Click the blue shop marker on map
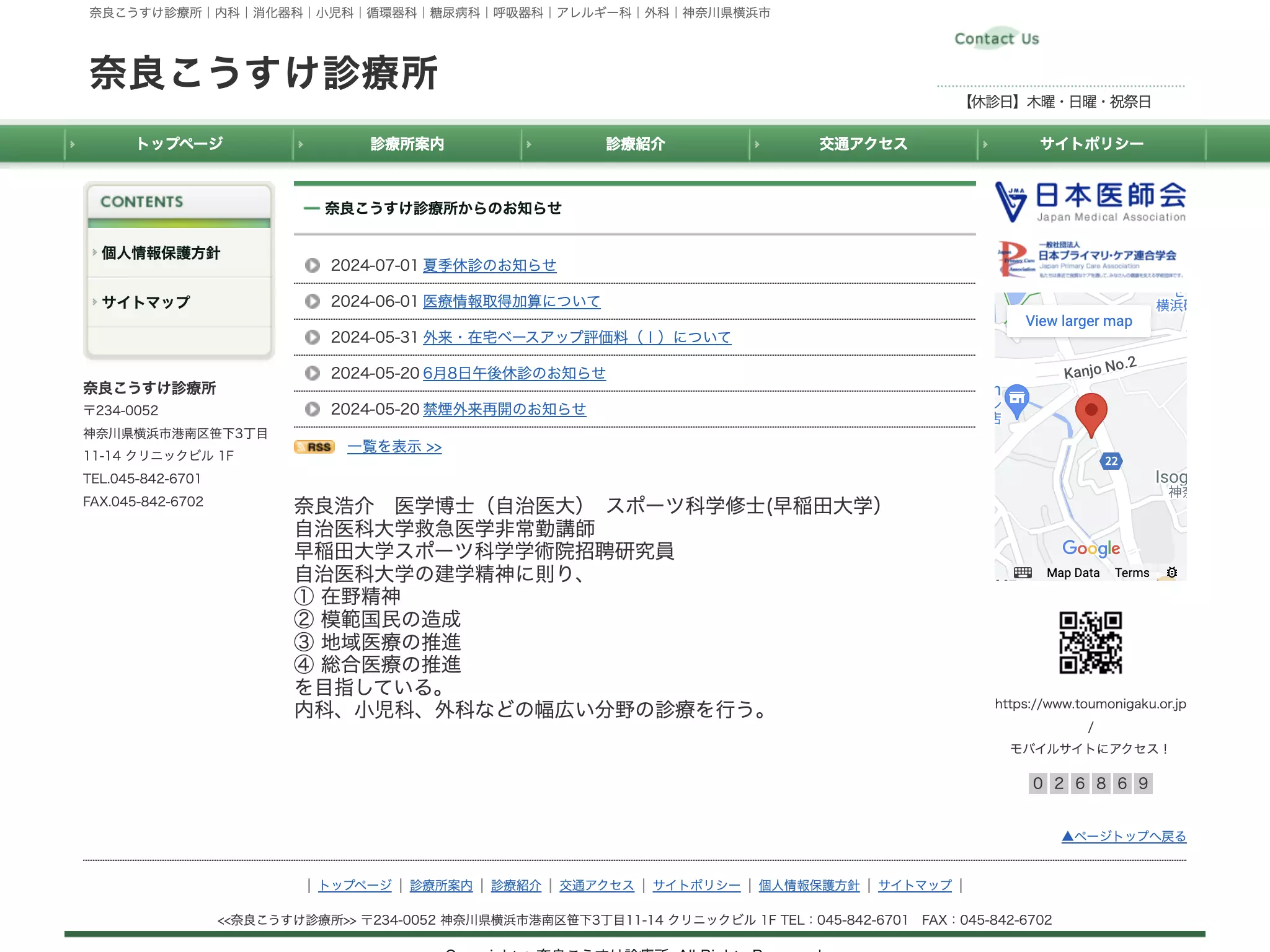The width and height of the screenshot is (1270, 952). click(x=1017, y=400)
